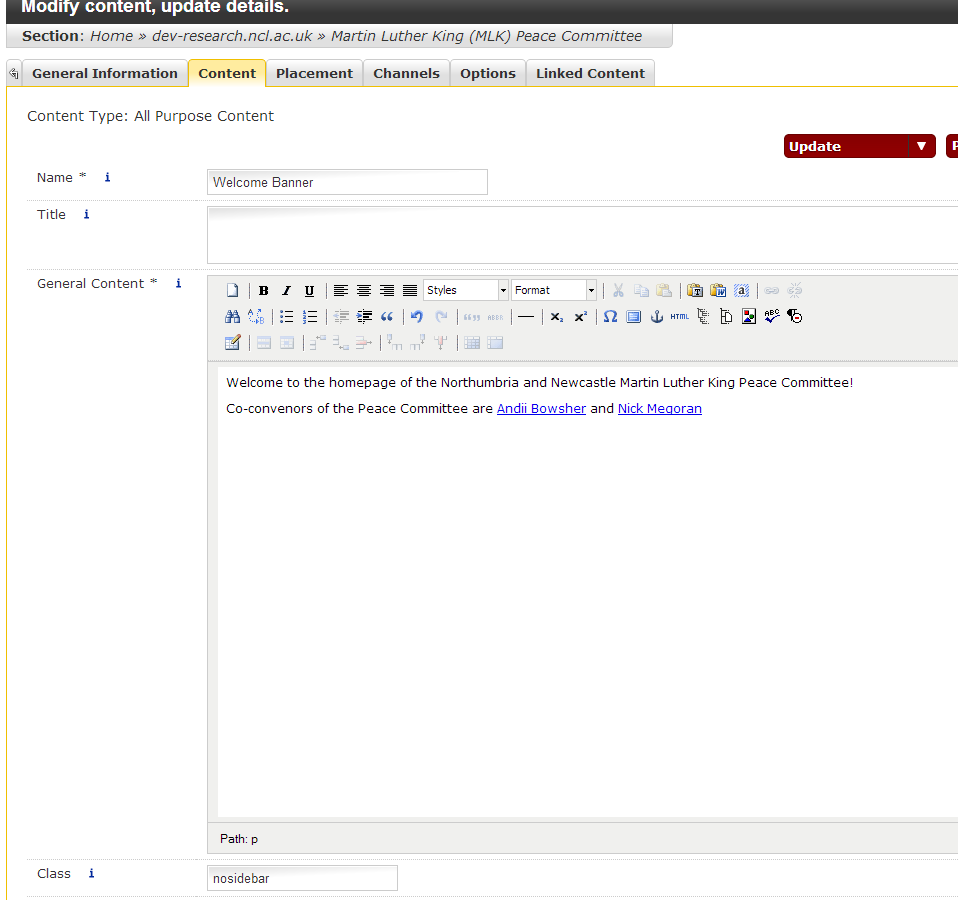958x900 pixels.
Task: Click the Name field containing Welcome Banner
Action: (347, 182)
